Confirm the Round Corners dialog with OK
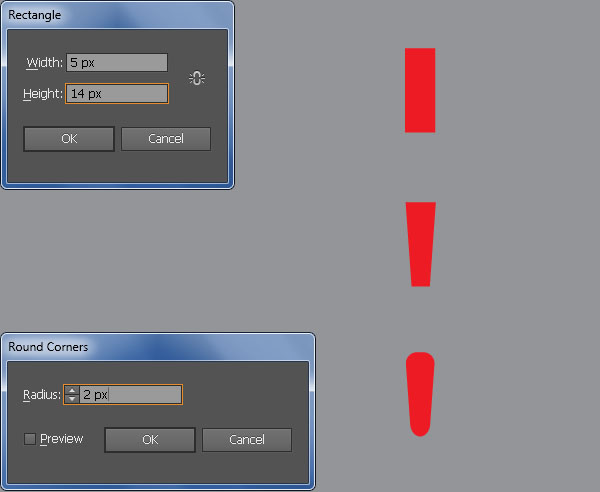 (x=150, y=440)
